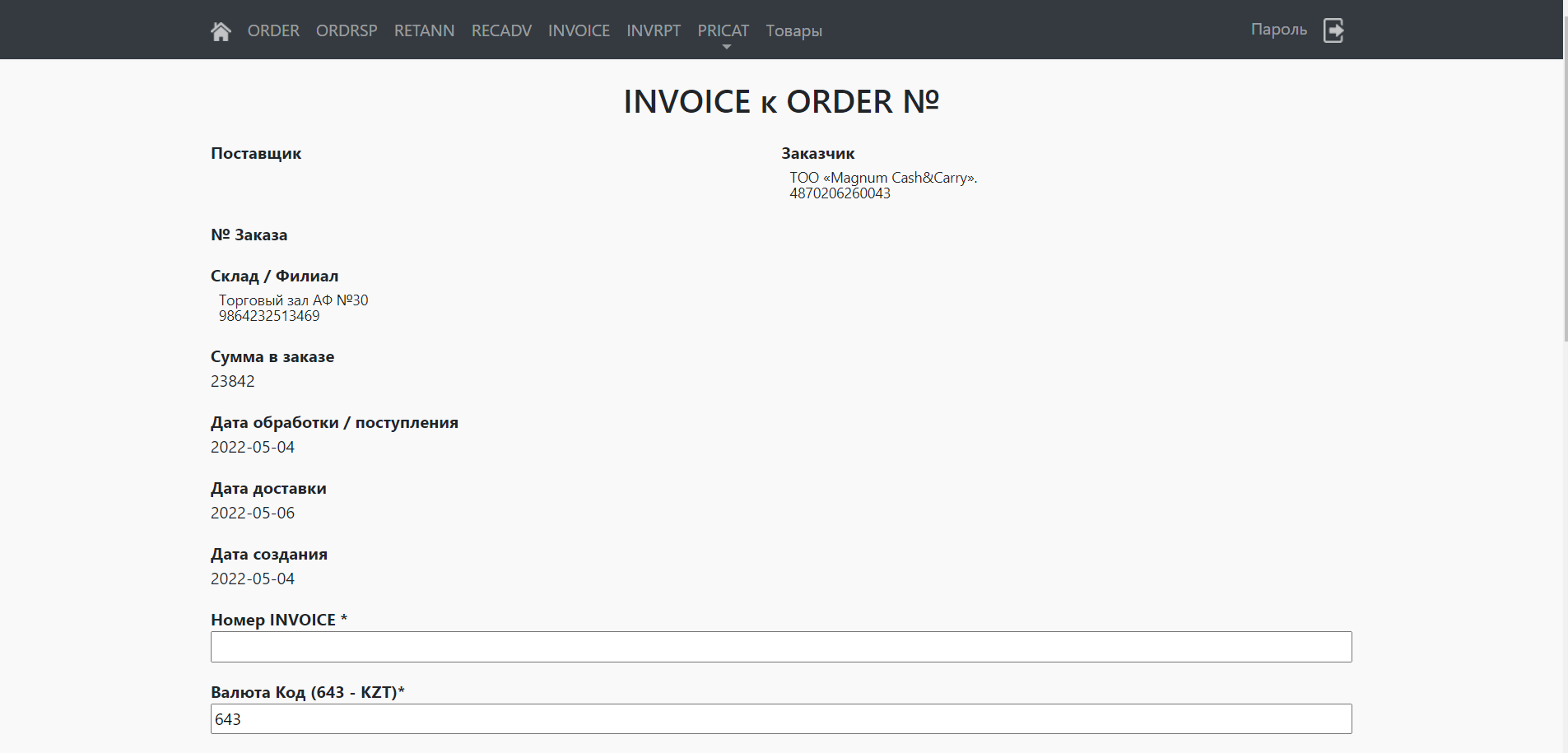This screenshot has height=753, width=1568.
Task: Click the logout icon next to Пароль
Action: pos(1333,30)
